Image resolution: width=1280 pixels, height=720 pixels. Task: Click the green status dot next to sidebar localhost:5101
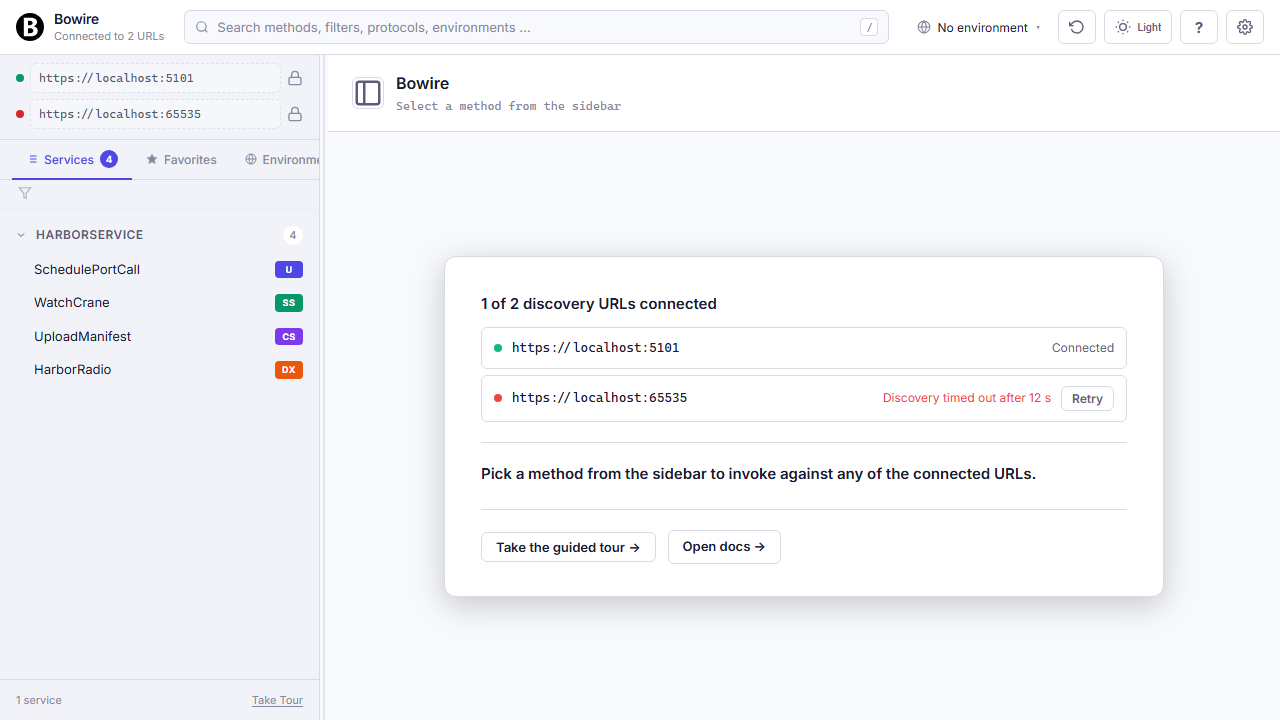[x=20, y=78]
